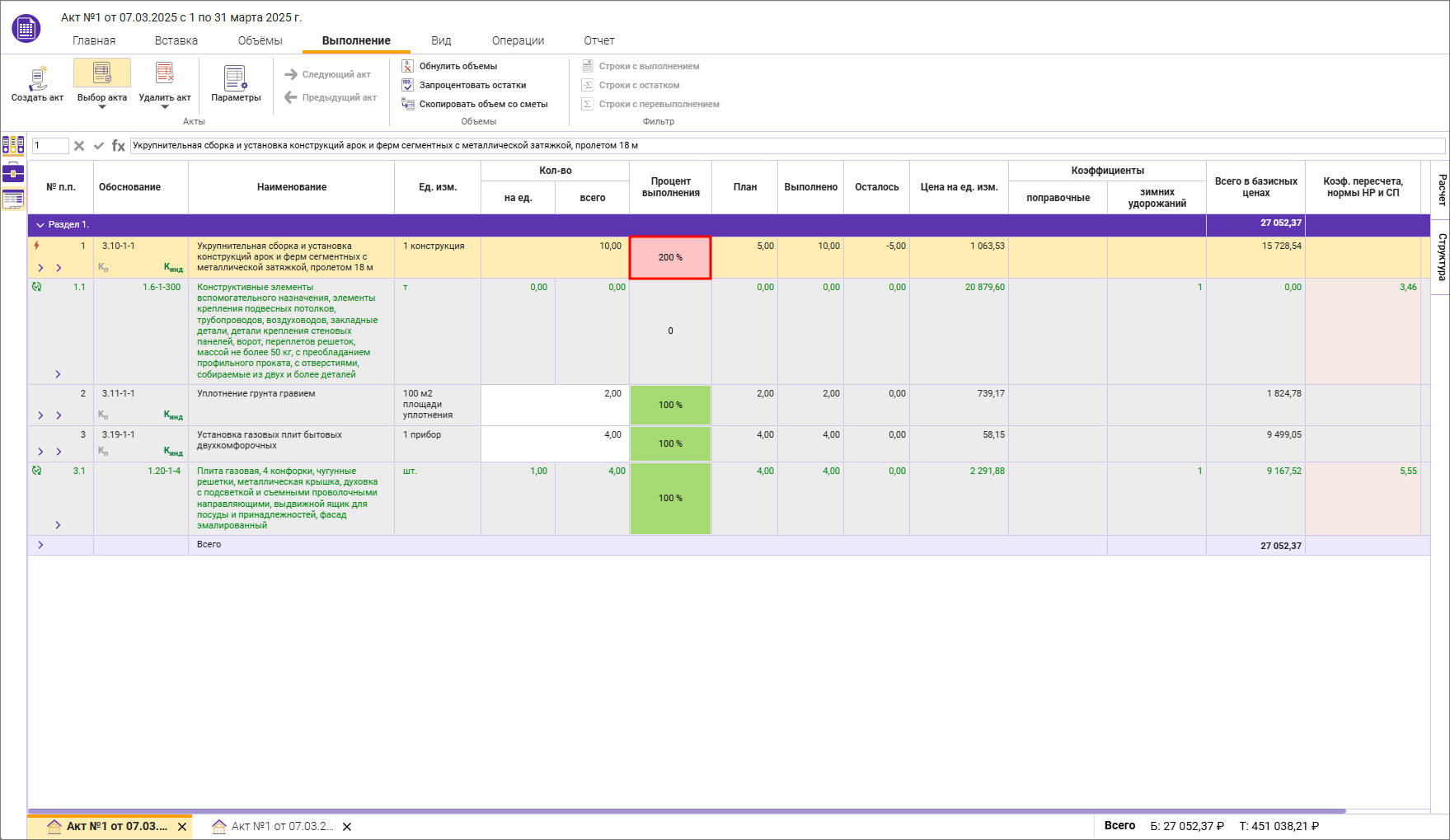
Task: Select the red 200 % completion cell
Action: click(x=670, y=258)
